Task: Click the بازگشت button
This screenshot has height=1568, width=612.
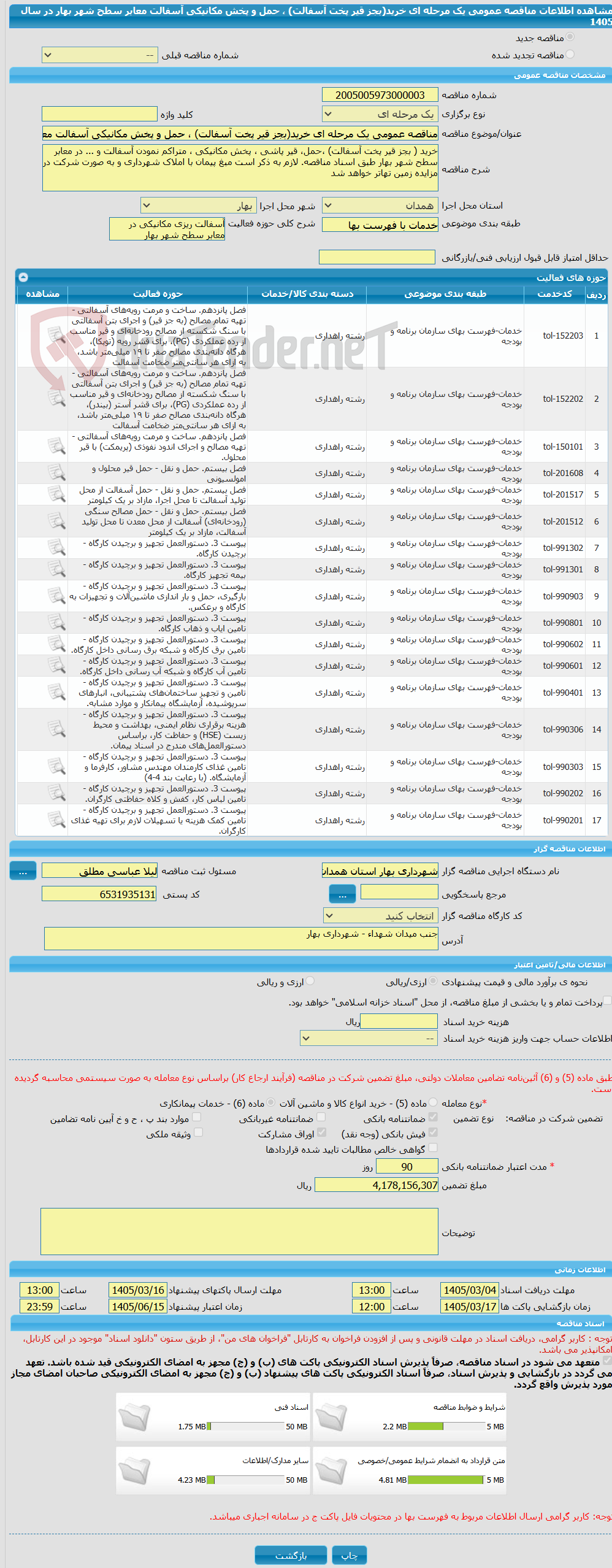Action: click(291, 1555)
